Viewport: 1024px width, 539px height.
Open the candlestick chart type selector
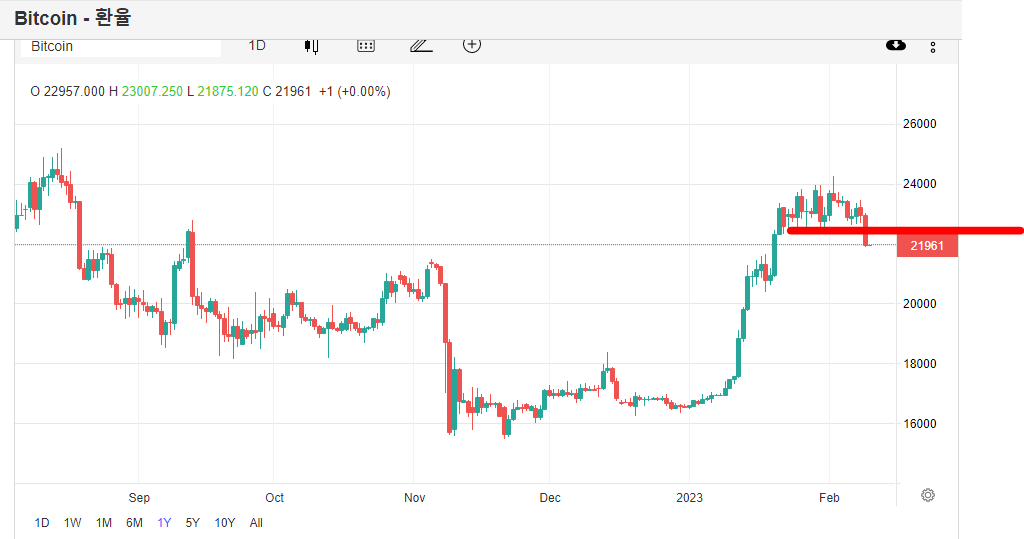pos(312,46)
